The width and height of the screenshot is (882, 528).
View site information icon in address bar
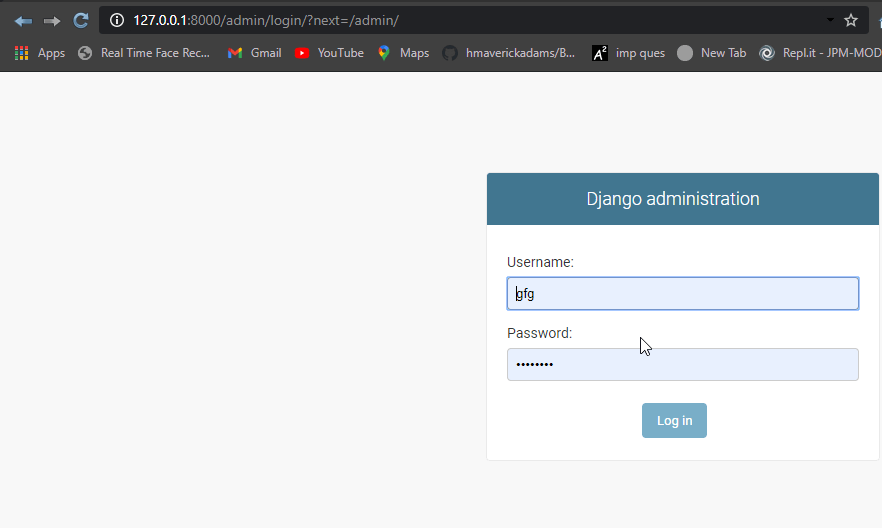pyautogui.click(x=116, y=20)
